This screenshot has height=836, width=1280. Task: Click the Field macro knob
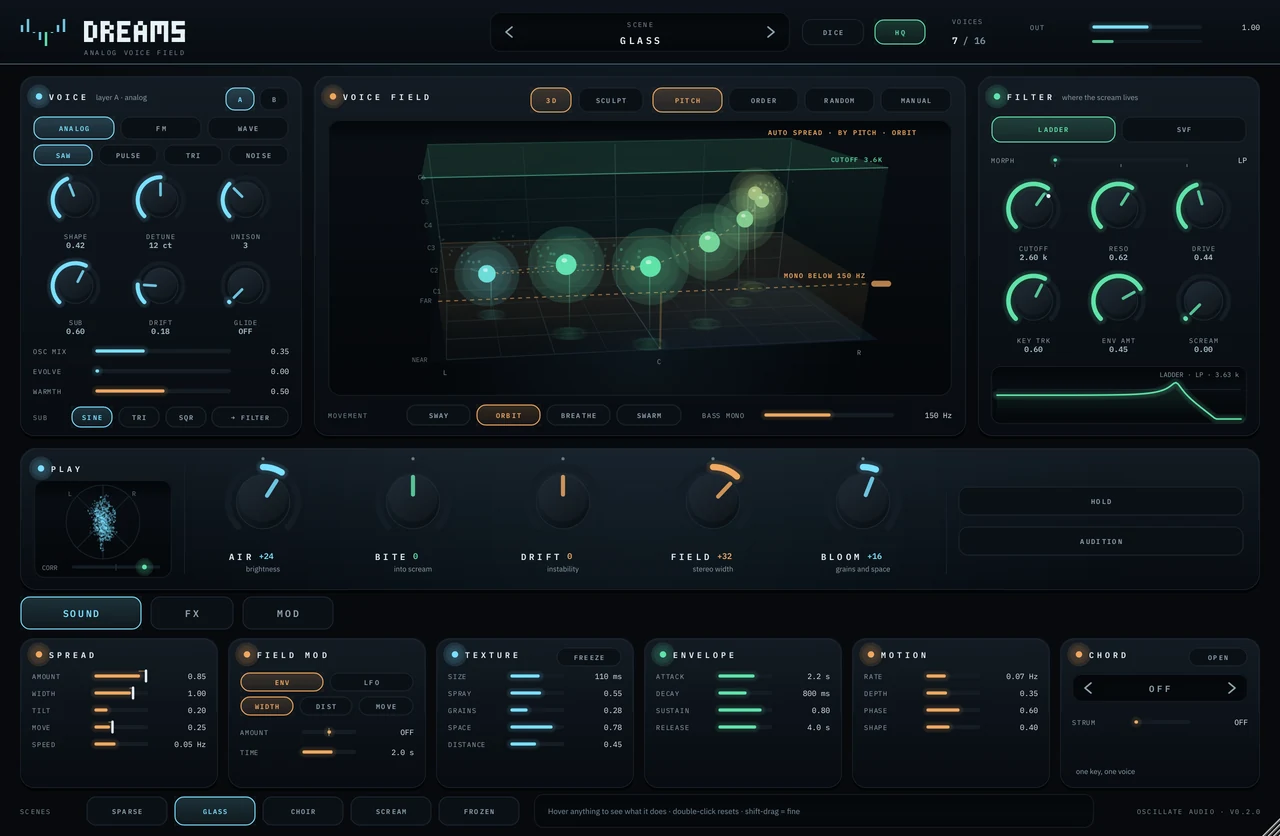(x=712, y=499)
